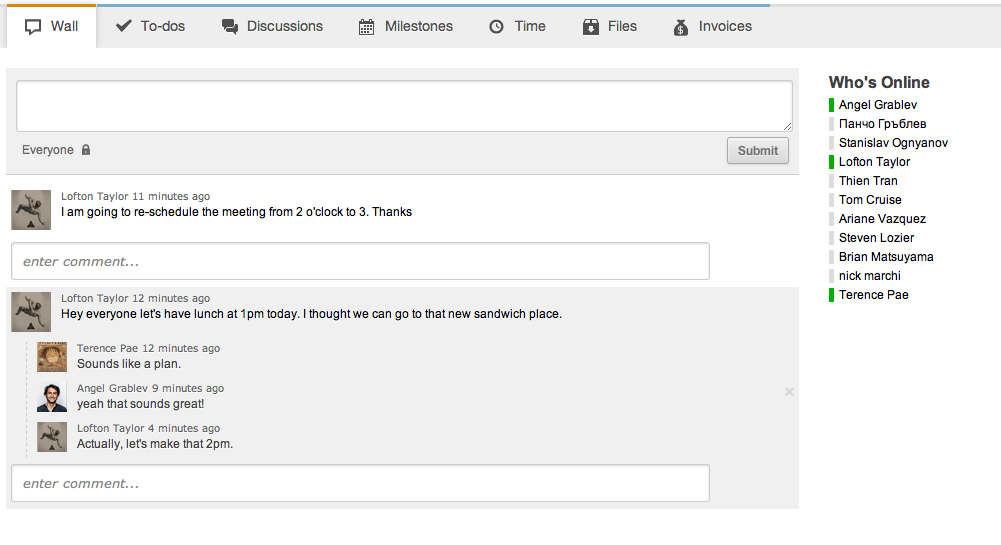Click the Time clock icon
1001x545 pixels.
click(x=496, y=27)
